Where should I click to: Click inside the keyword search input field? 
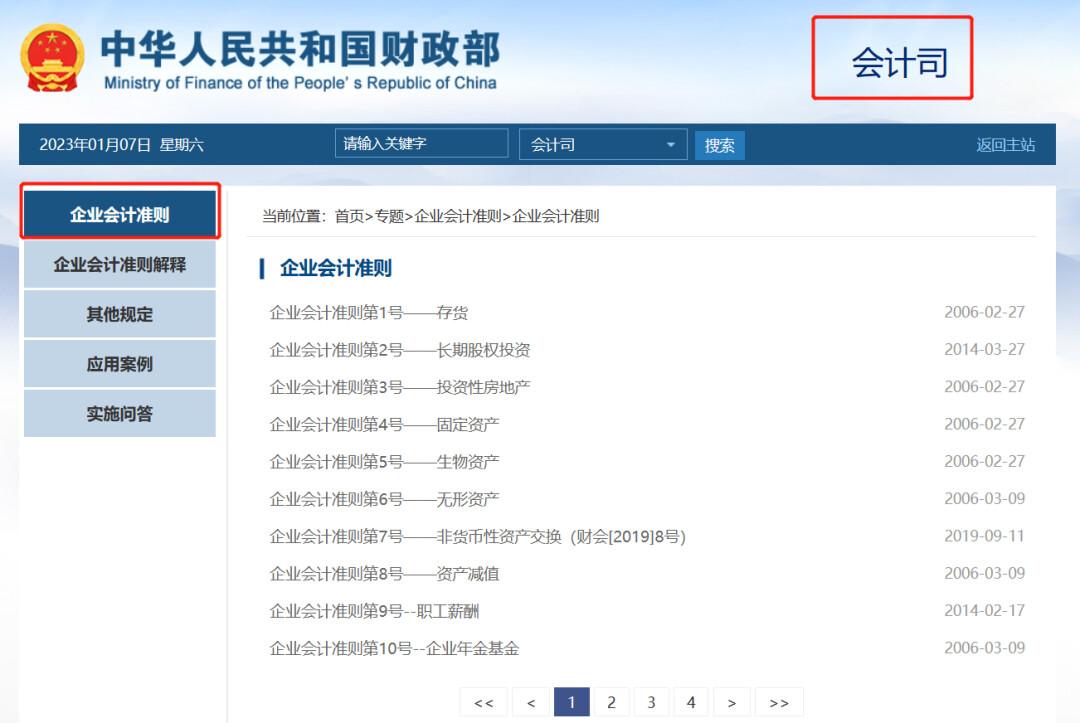(420, 143)
